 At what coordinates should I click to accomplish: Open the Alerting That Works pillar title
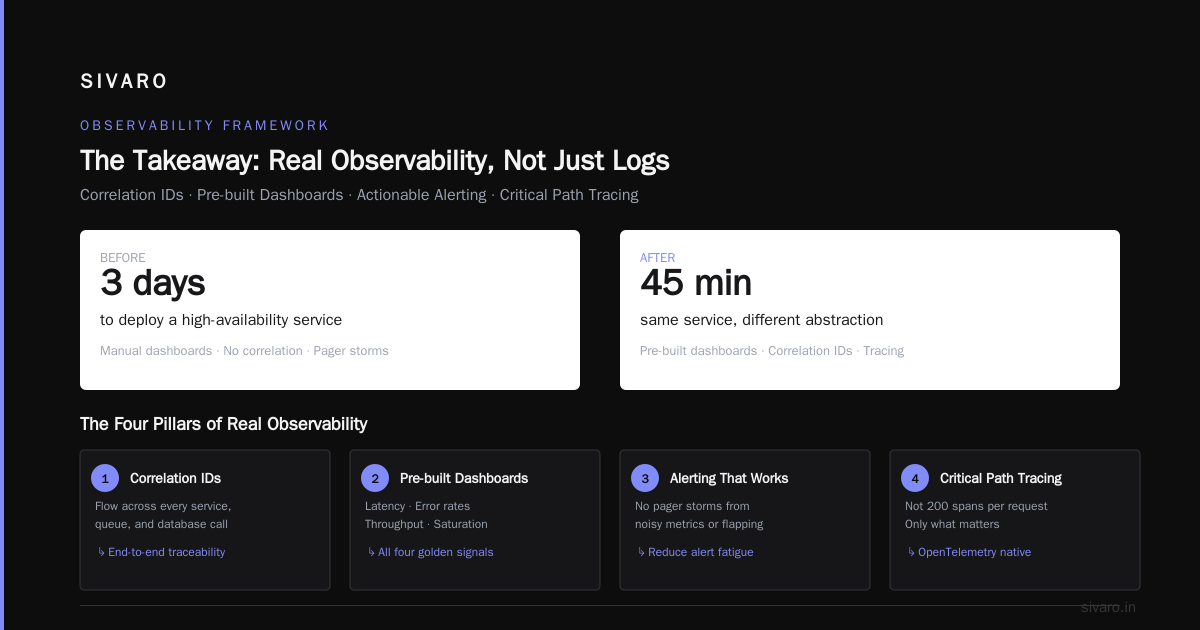(729, 478)
